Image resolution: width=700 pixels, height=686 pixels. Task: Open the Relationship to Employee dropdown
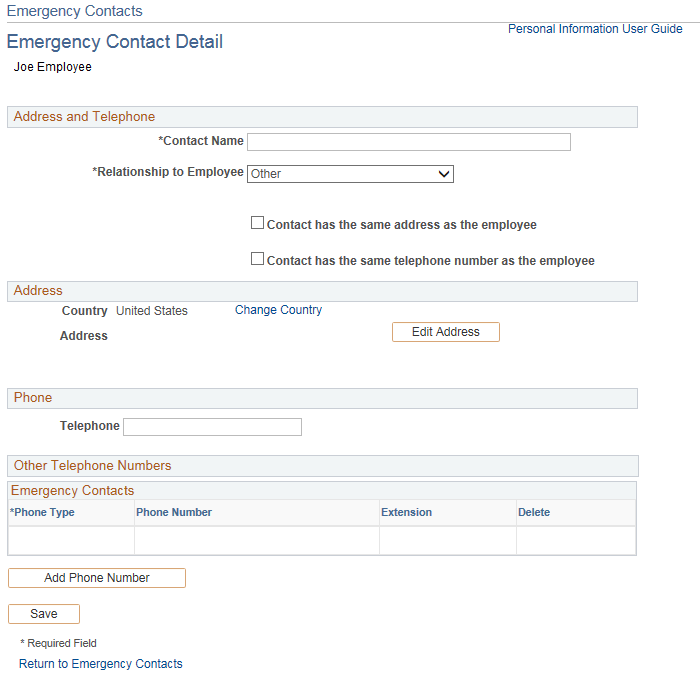pos(350,174)
